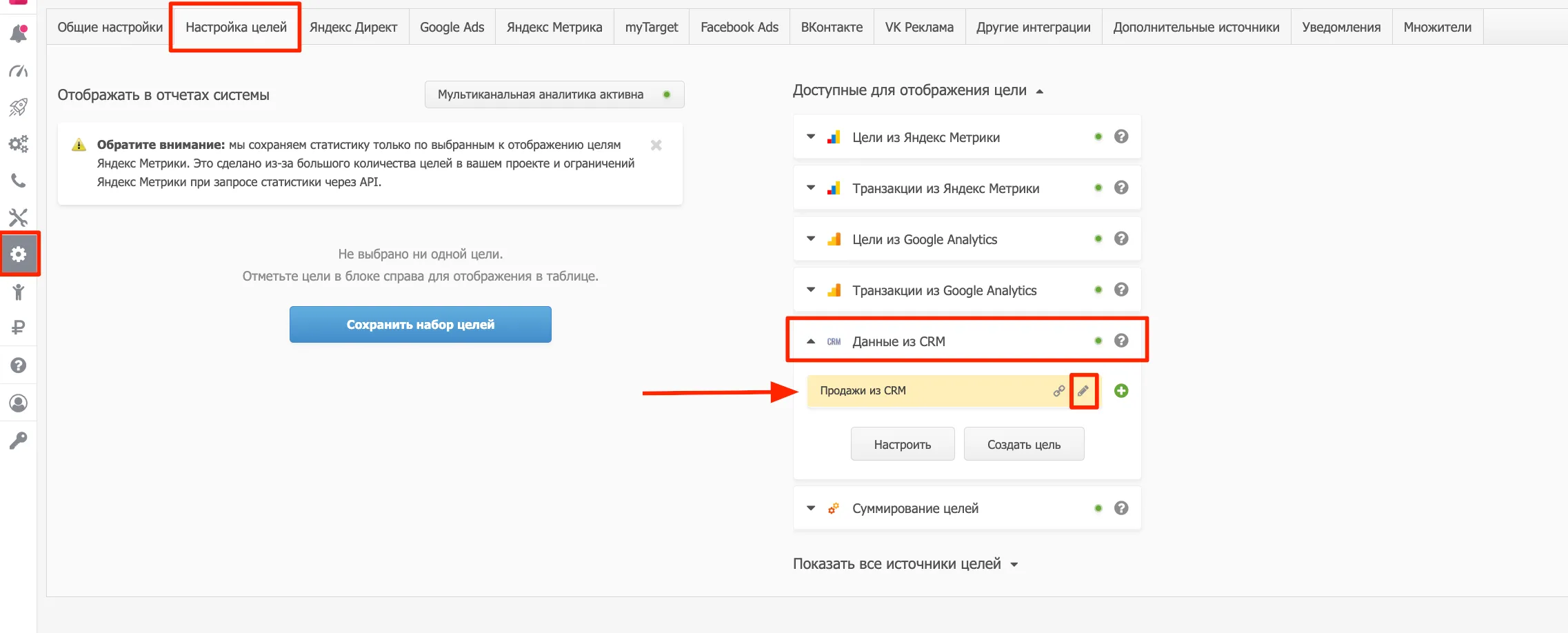Click the green plus icon beside Продажи из CRM
Image resolution: width=1568 pixels, height=633 pixels.
coord(1121,391)
